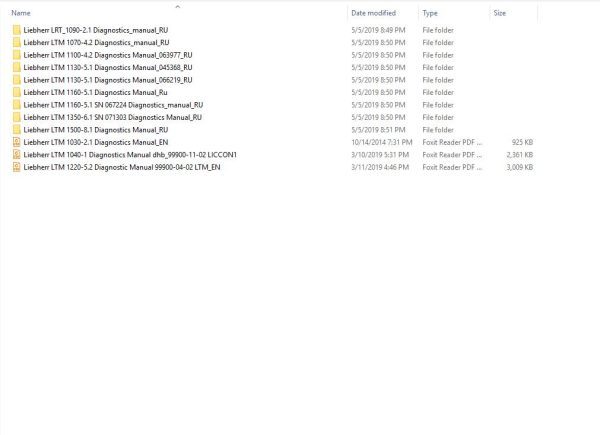Viewport: 600px width, 435px height.
Task: Select Liebherr LTM 1130-5.1 Diagnostics Manual_066219_RU name
Action: point(108,80)
